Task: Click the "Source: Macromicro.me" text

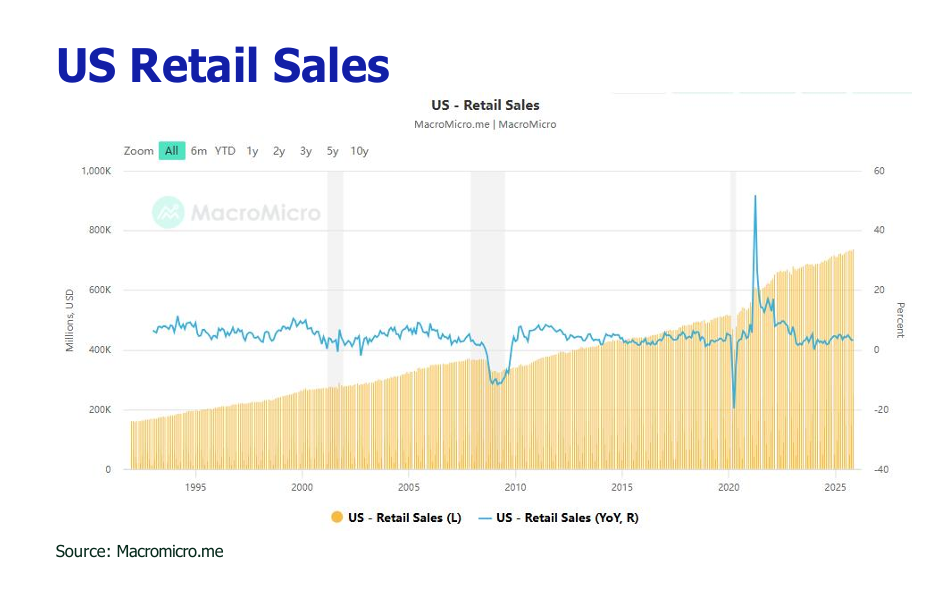Action: [x=139, y=551]
